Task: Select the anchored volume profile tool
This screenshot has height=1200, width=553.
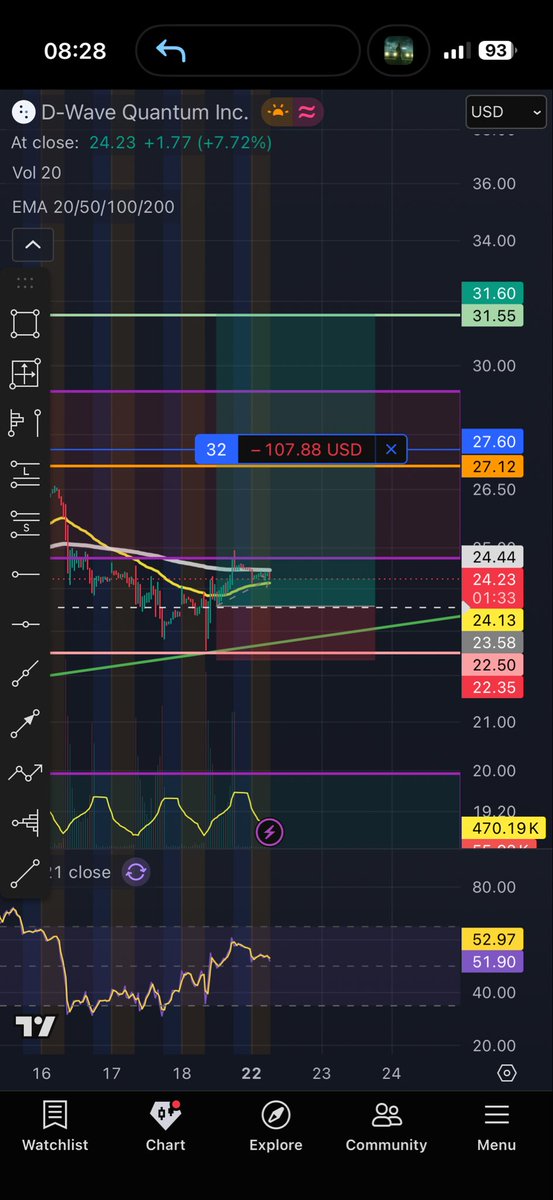Action: tap(25, 822)
